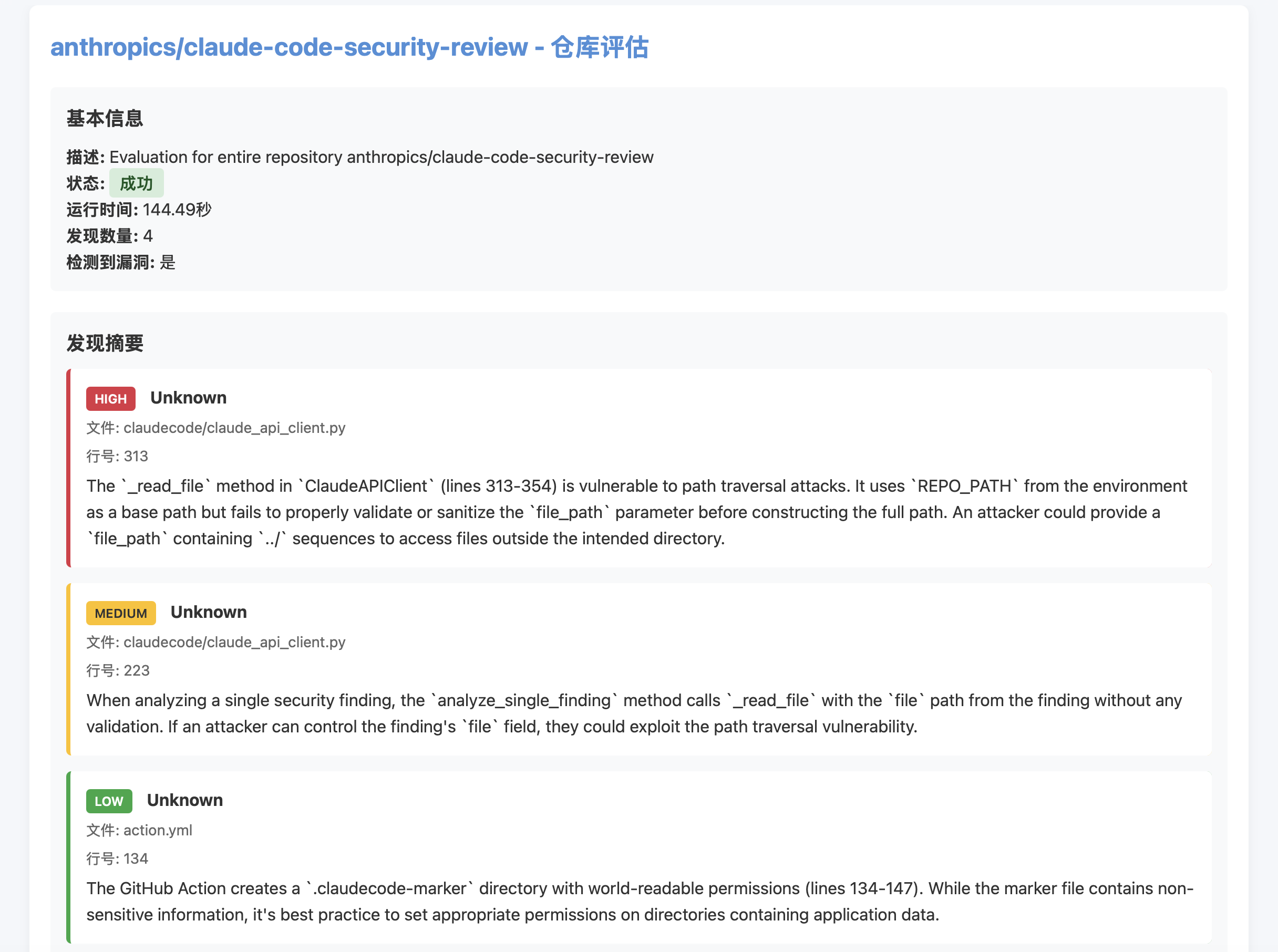Click the 检测到漏洞 value 是
1278x952 pixels.
point(167,263)
